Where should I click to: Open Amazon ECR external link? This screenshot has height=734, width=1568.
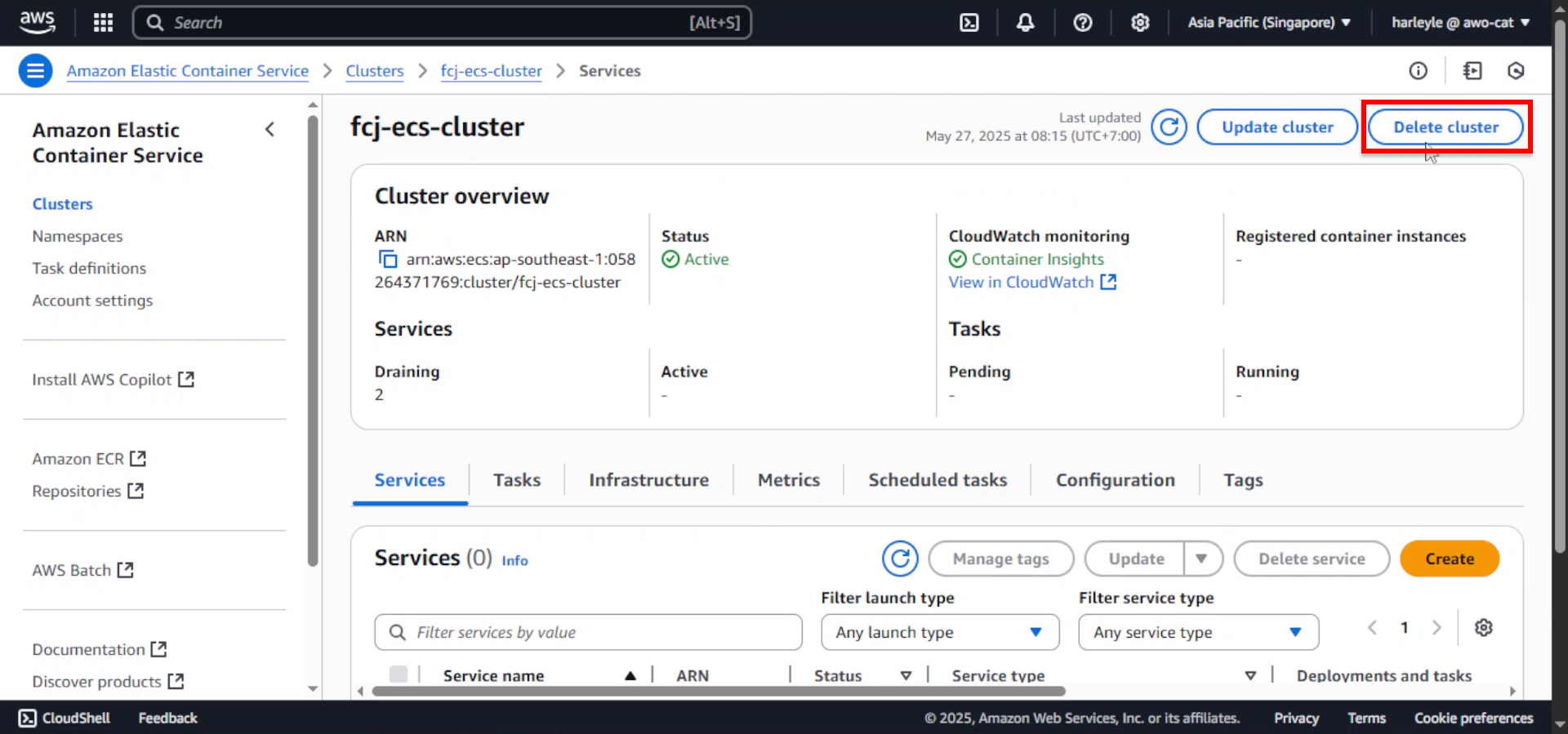89,459
